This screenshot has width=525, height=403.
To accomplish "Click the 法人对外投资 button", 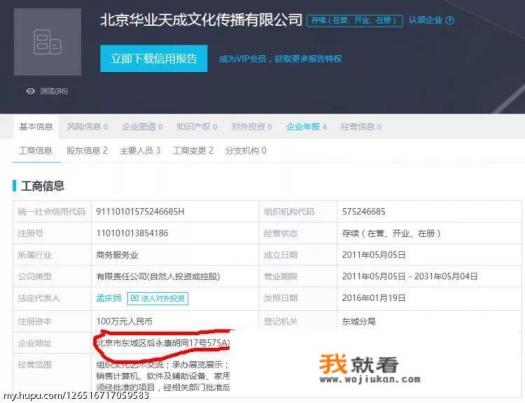I will coord(158,298).
